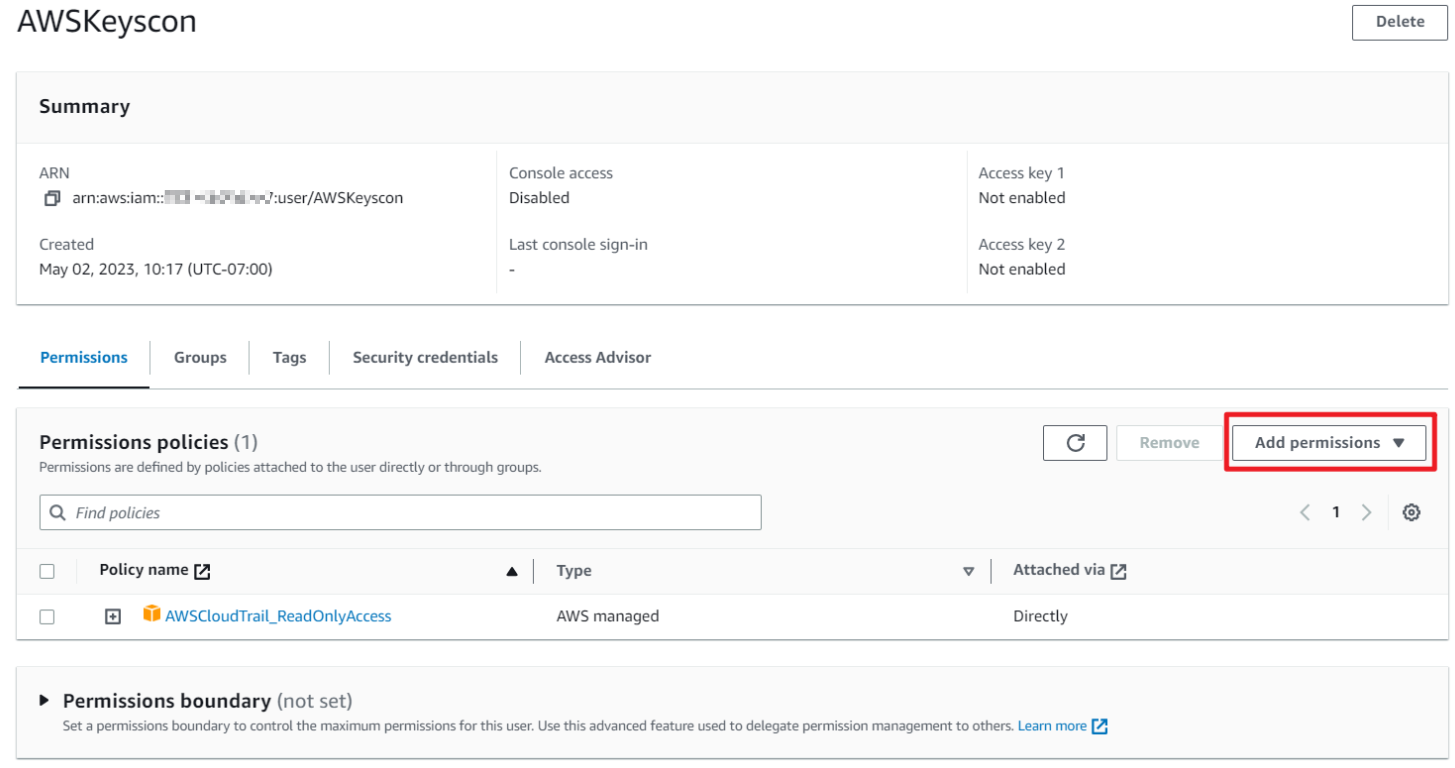This screenshot has width=1455, height=768.
Task: Sort policies by Type column arrow
Action: pos(968,572)
